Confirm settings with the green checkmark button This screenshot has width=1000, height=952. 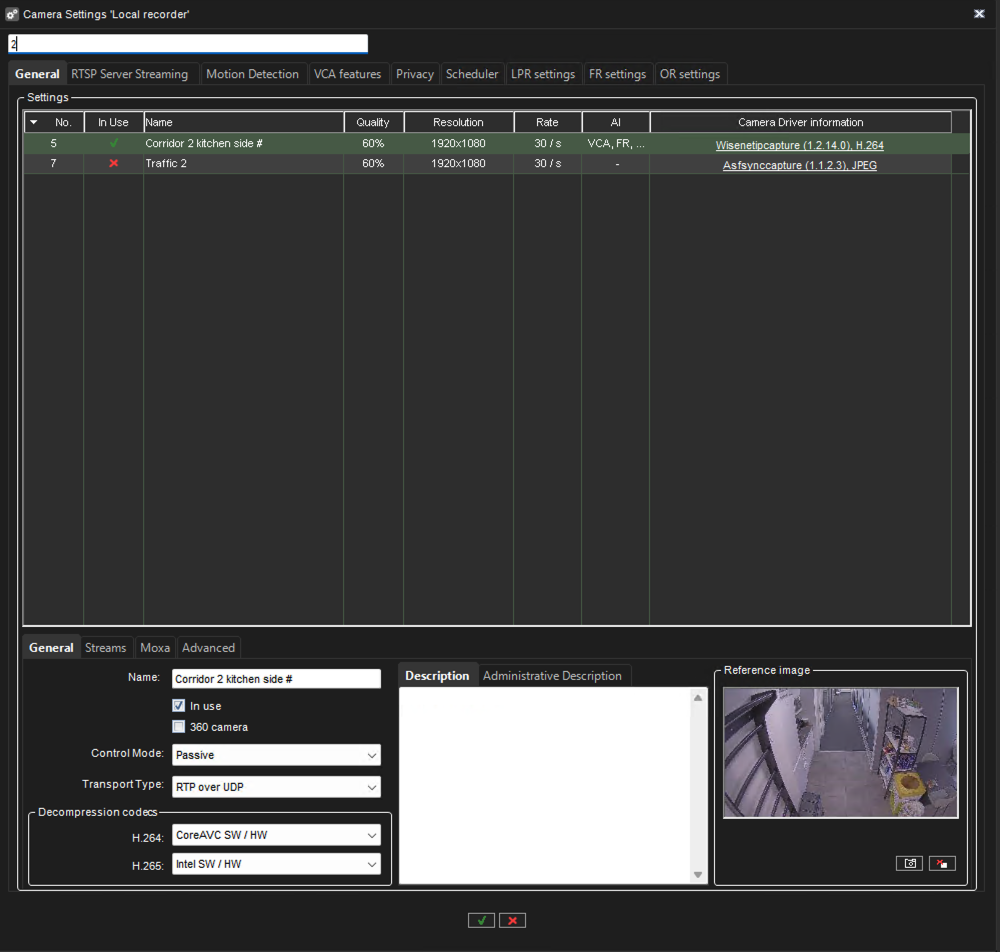point(481,920)
